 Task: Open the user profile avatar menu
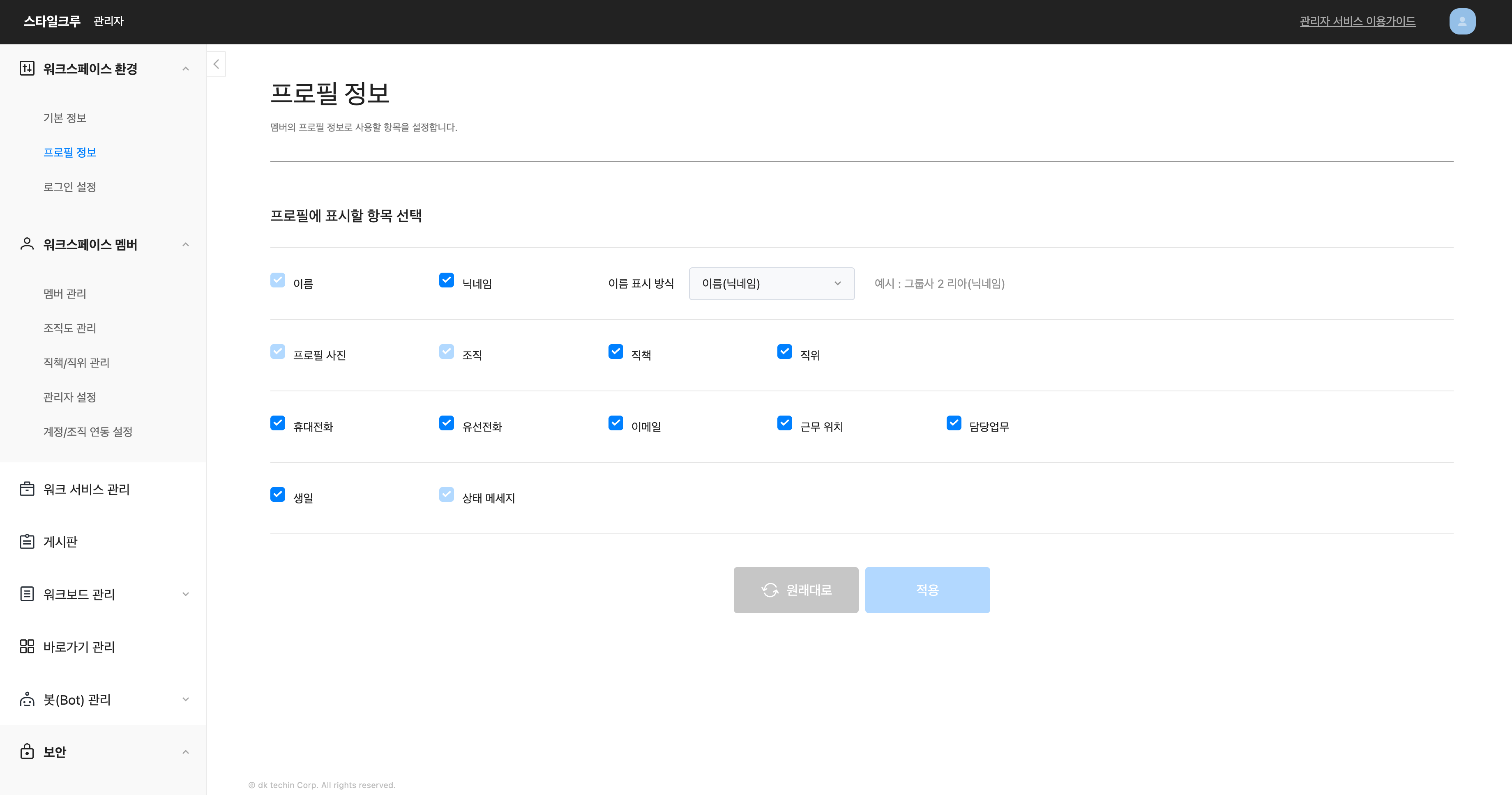point(1461,22)
